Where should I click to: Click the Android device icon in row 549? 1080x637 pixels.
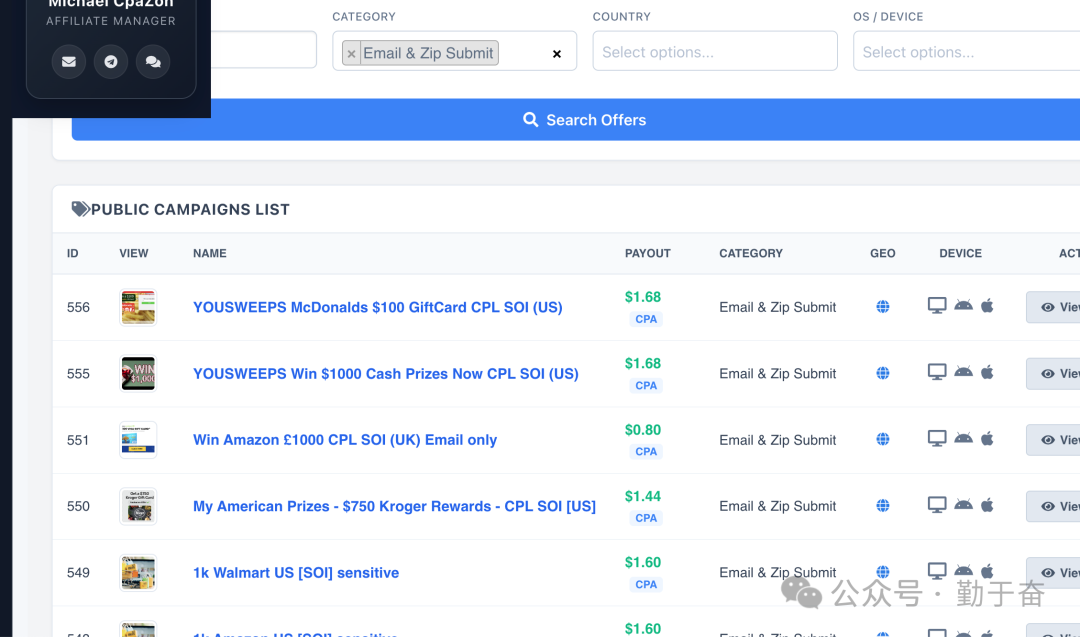(x=963, y=570)
